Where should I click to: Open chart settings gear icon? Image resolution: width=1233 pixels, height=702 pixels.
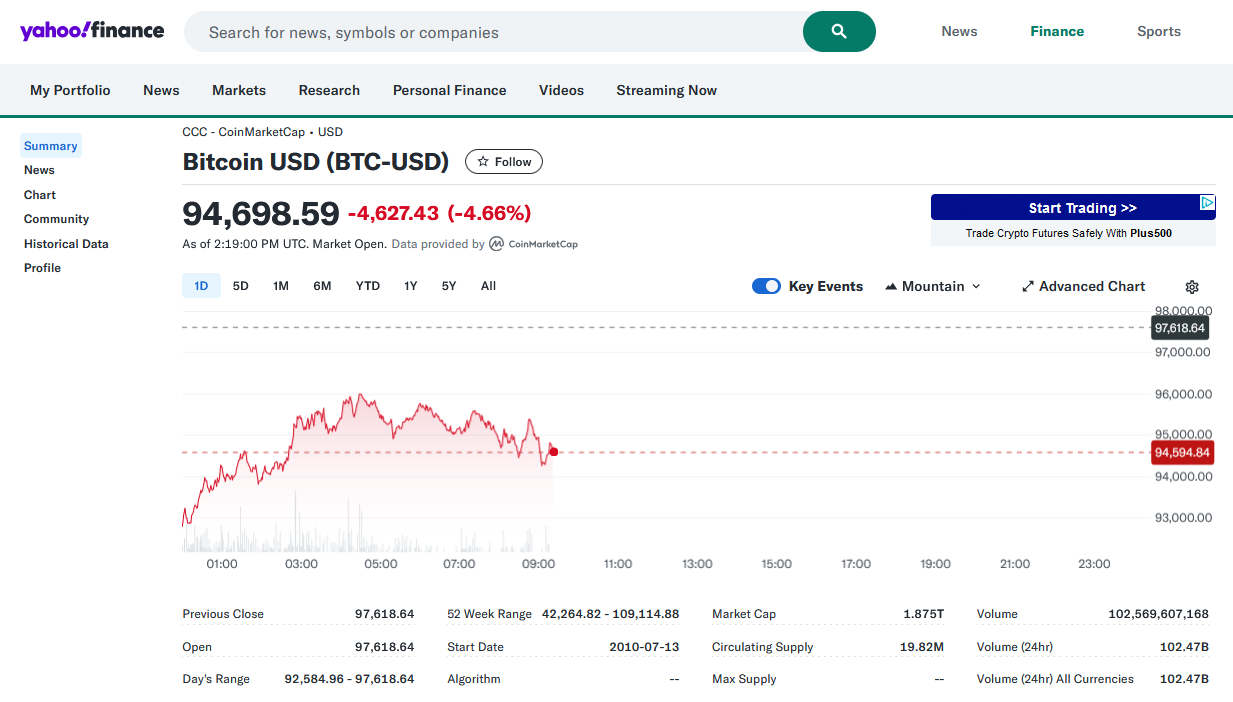tap(1191, 287)
